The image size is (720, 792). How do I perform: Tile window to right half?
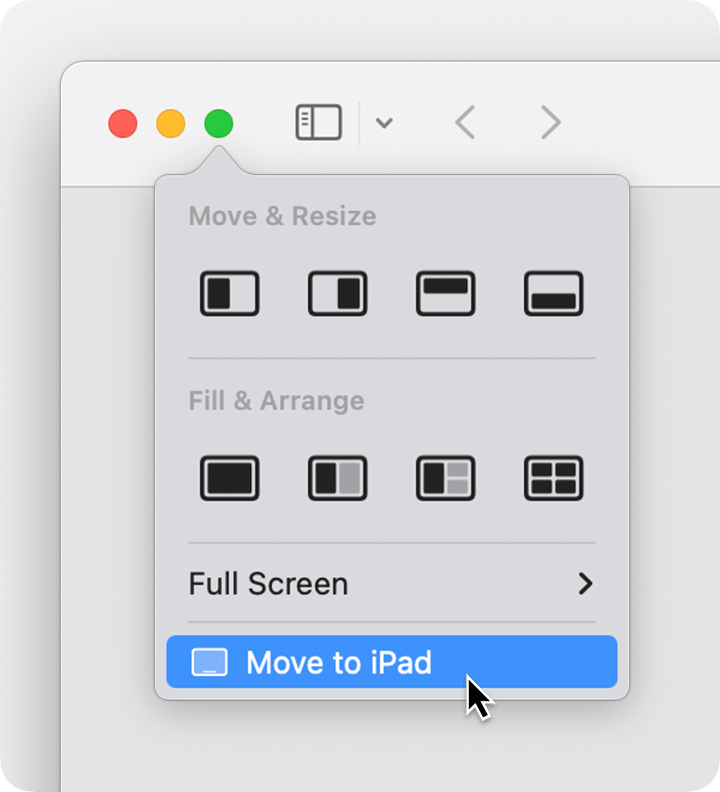338,293
